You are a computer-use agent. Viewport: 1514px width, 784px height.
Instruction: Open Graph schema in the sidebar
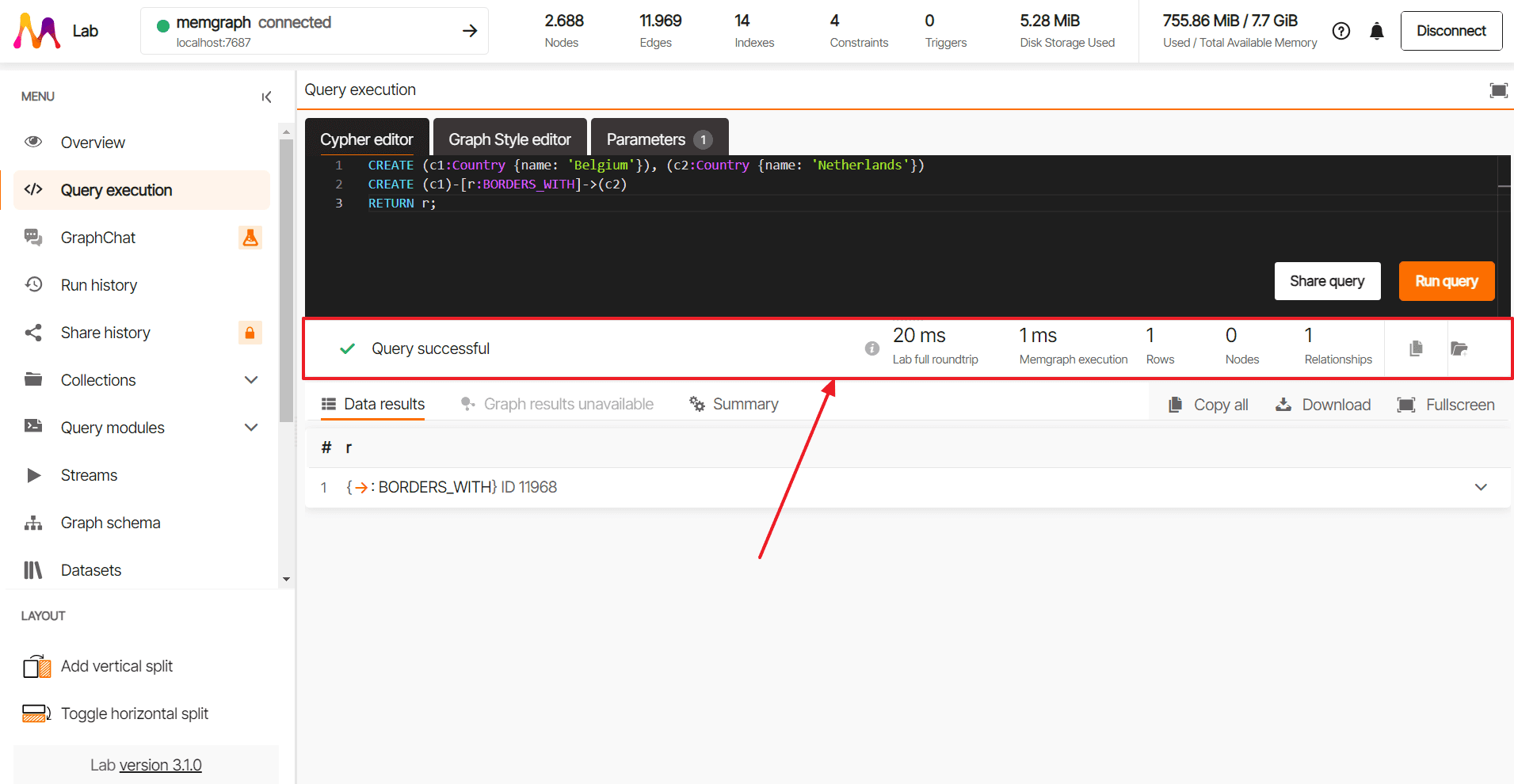click(142, 523)
